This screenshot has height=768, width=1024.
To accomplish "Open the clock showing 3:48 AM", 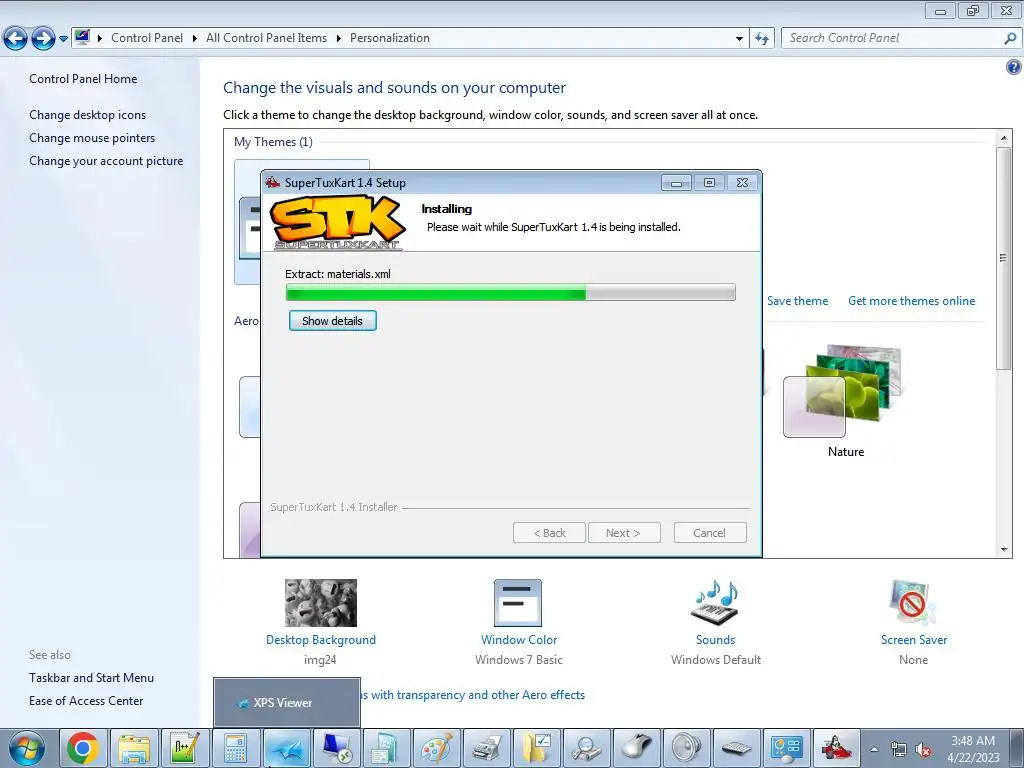I will (973, 749).
